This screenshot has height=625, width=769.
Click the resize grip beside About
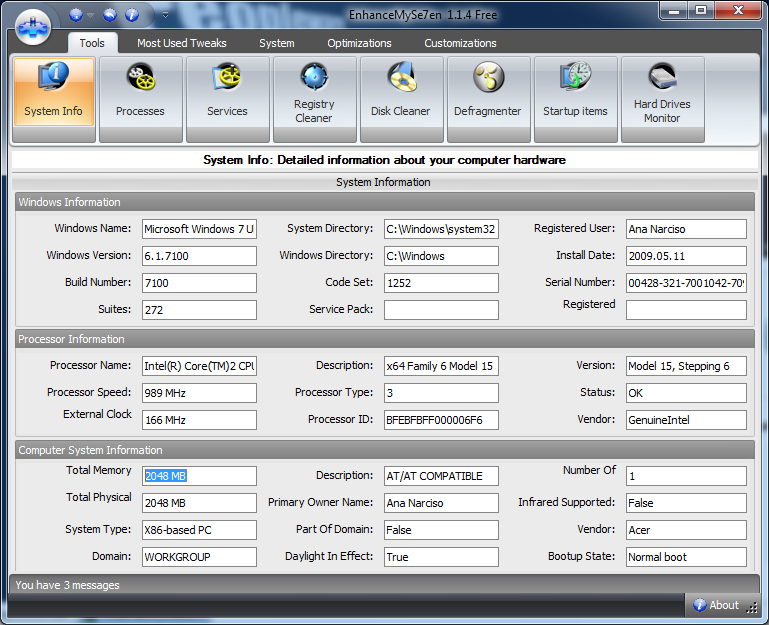(752, 608)
